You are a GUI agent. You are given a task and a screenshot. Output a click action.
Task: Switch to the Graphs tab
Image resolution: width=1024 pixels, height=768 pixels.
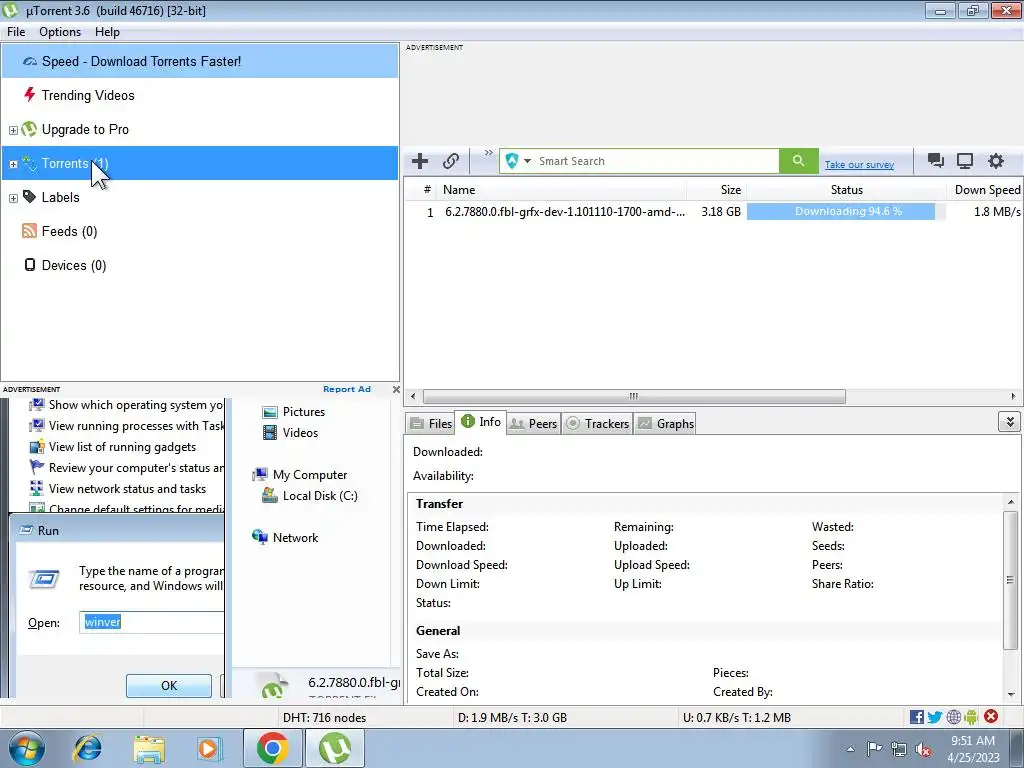pyautogui.click(x=665, y=423)
